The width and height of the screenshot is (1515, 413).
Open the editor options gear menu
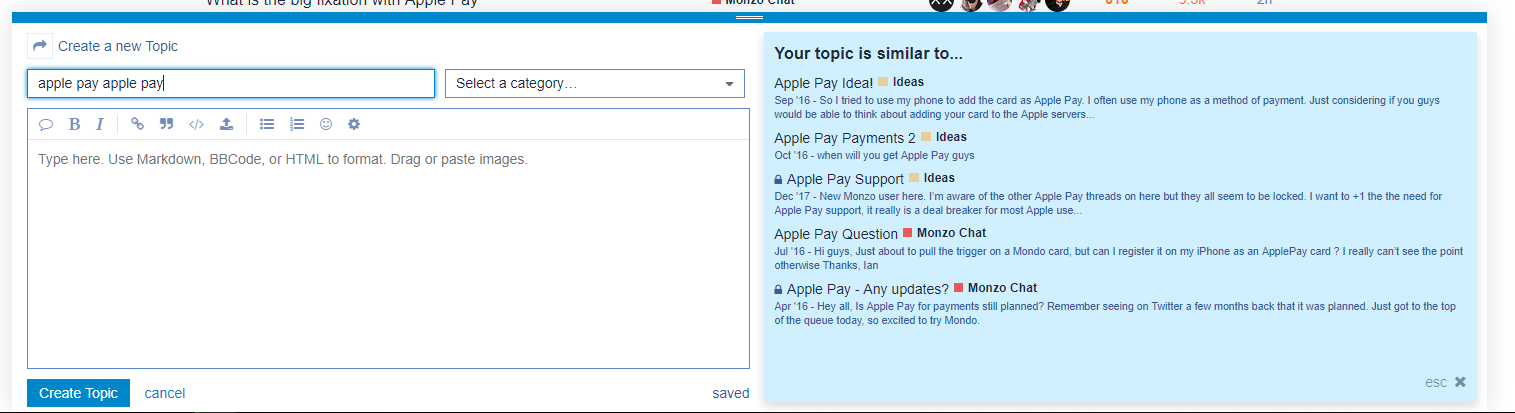tap(353, 124)
